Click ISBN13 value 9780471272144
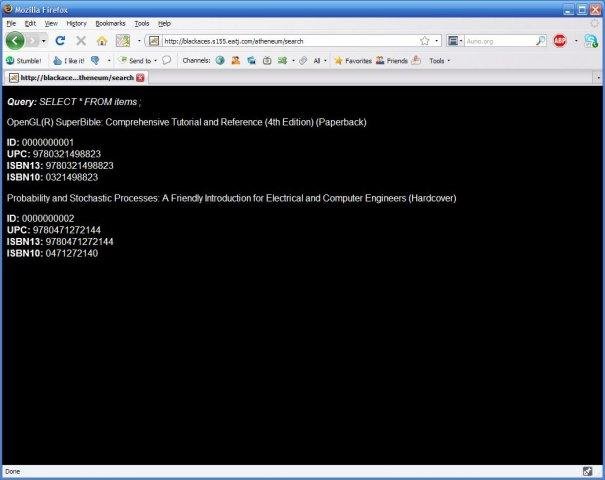 pyautogui.click(x=79, y=242)
